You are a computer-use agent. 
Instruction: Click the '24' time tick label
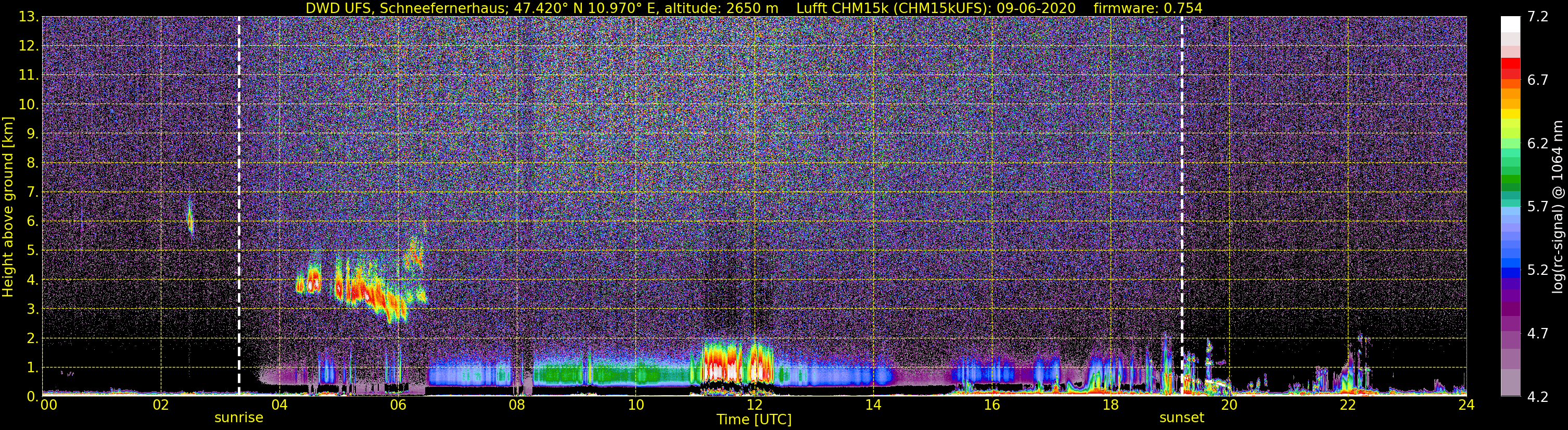(1467, 406)
